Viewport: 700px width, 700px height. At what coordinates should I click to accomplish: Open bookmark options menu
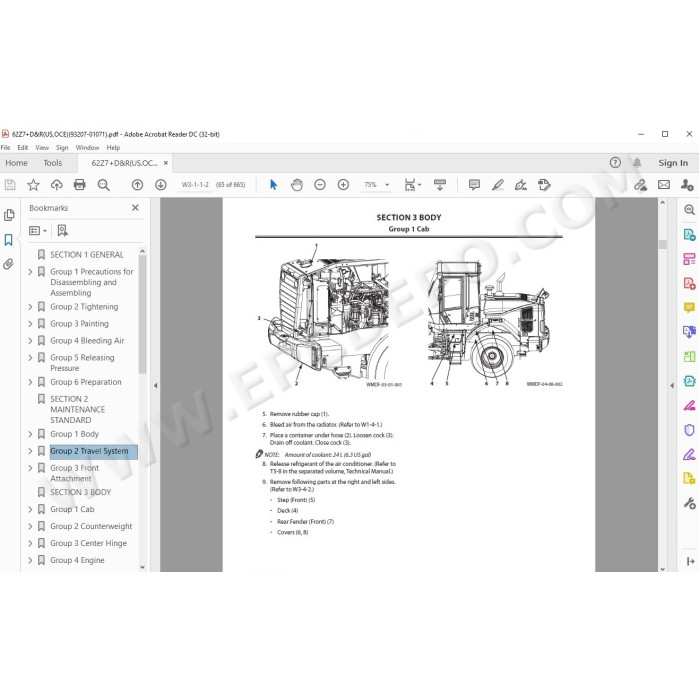(38, 230)
